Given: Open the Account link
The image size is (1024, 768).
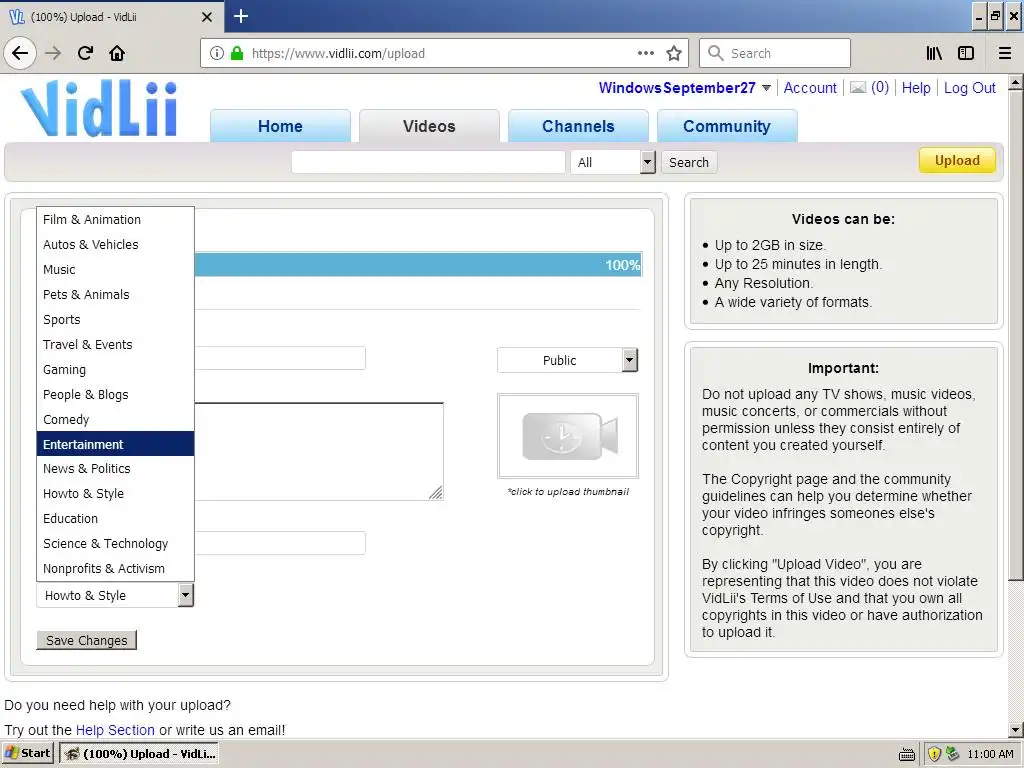Looking at the screenshot, I should point(810,88).
